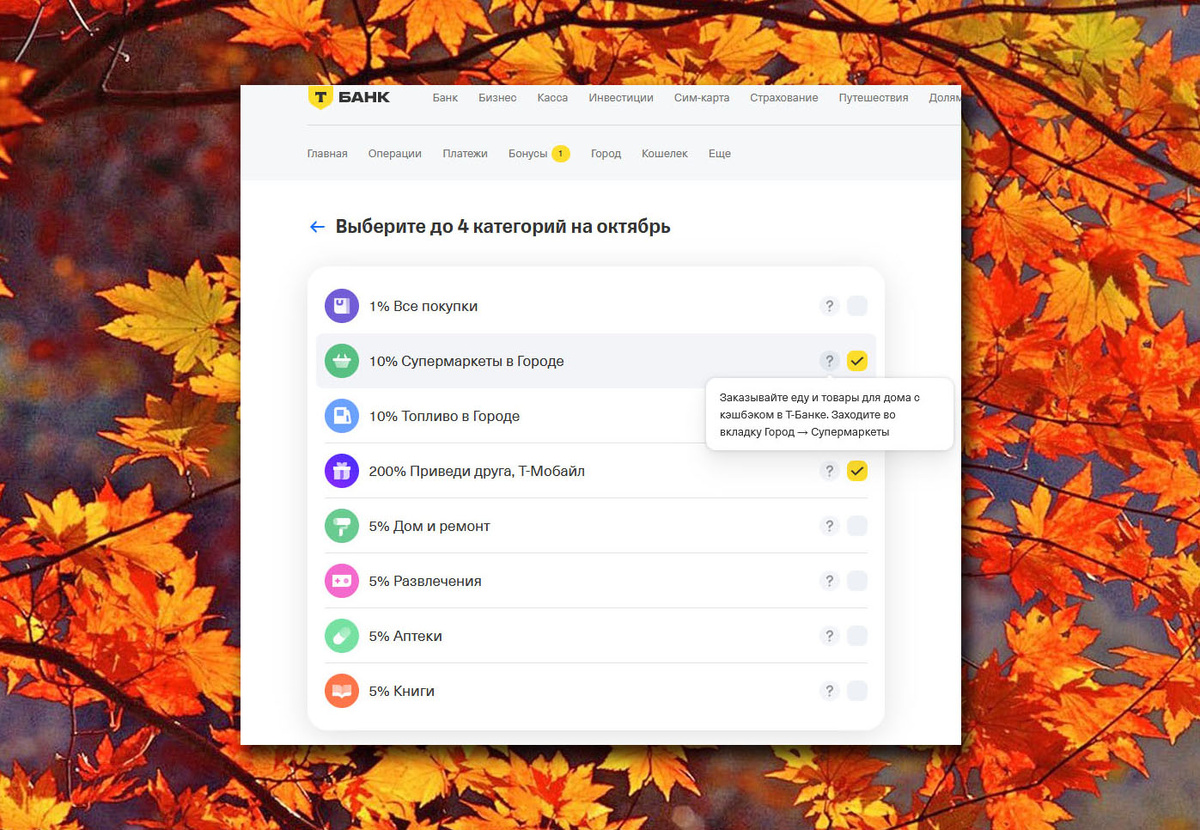The image size is (1200, 830).
Task: Switch to the Платежи tab
Action: point(465,154)
